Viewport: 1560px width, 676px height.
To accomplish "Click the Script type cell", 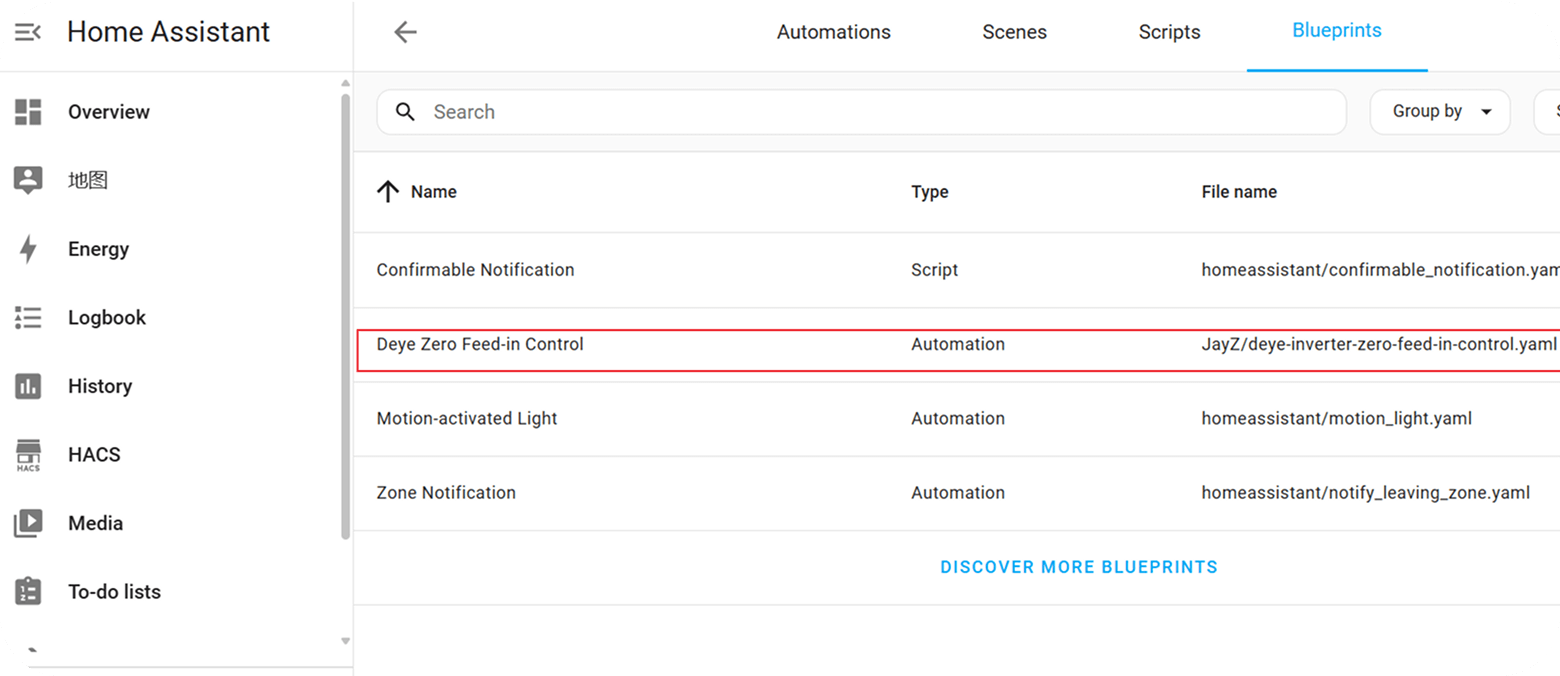I will click(x=935, y=270).
